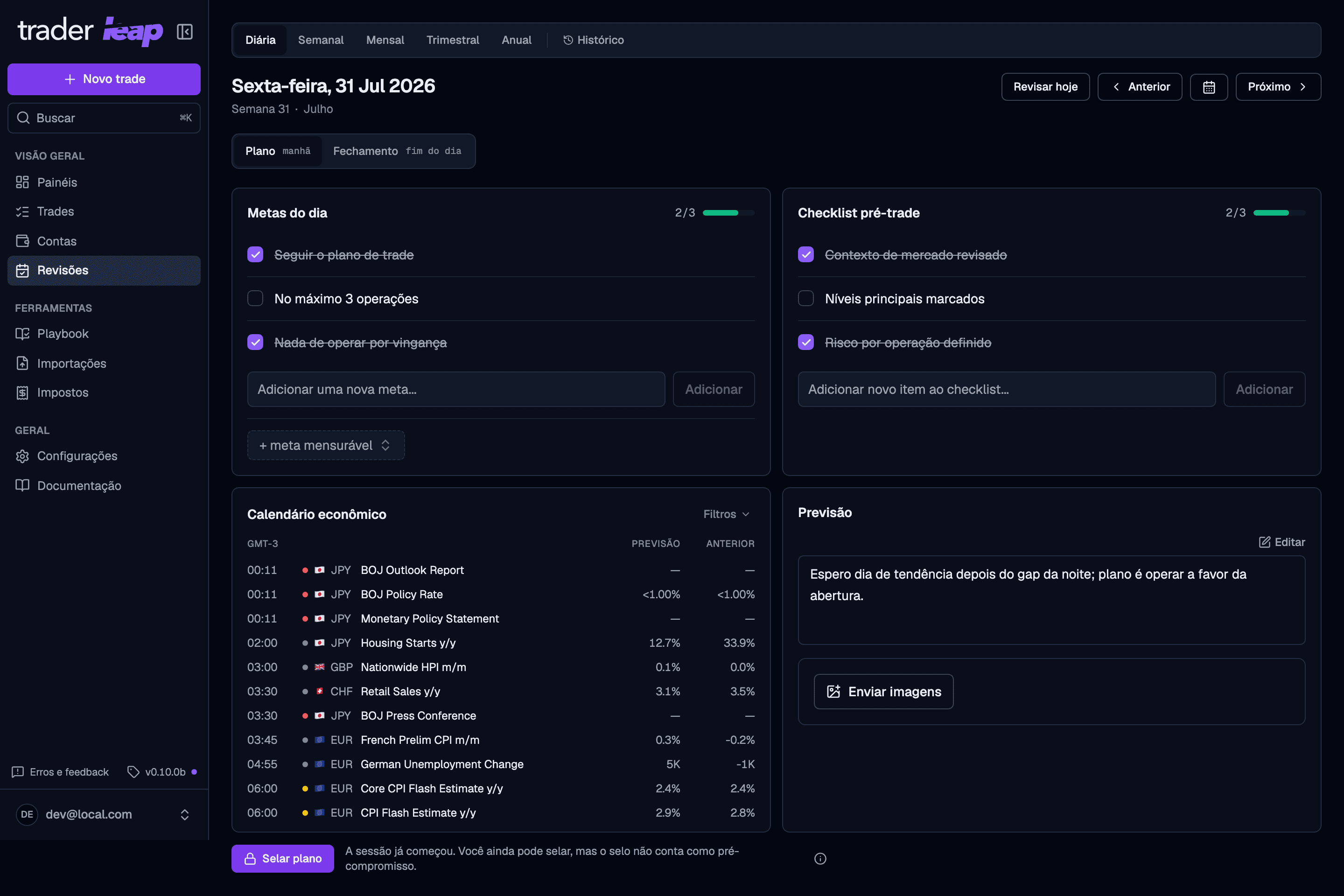Focus the Adicionar uma nova meta field
Image resolution: width=1344 pixels, height=896 pixels.
point(456,389)
